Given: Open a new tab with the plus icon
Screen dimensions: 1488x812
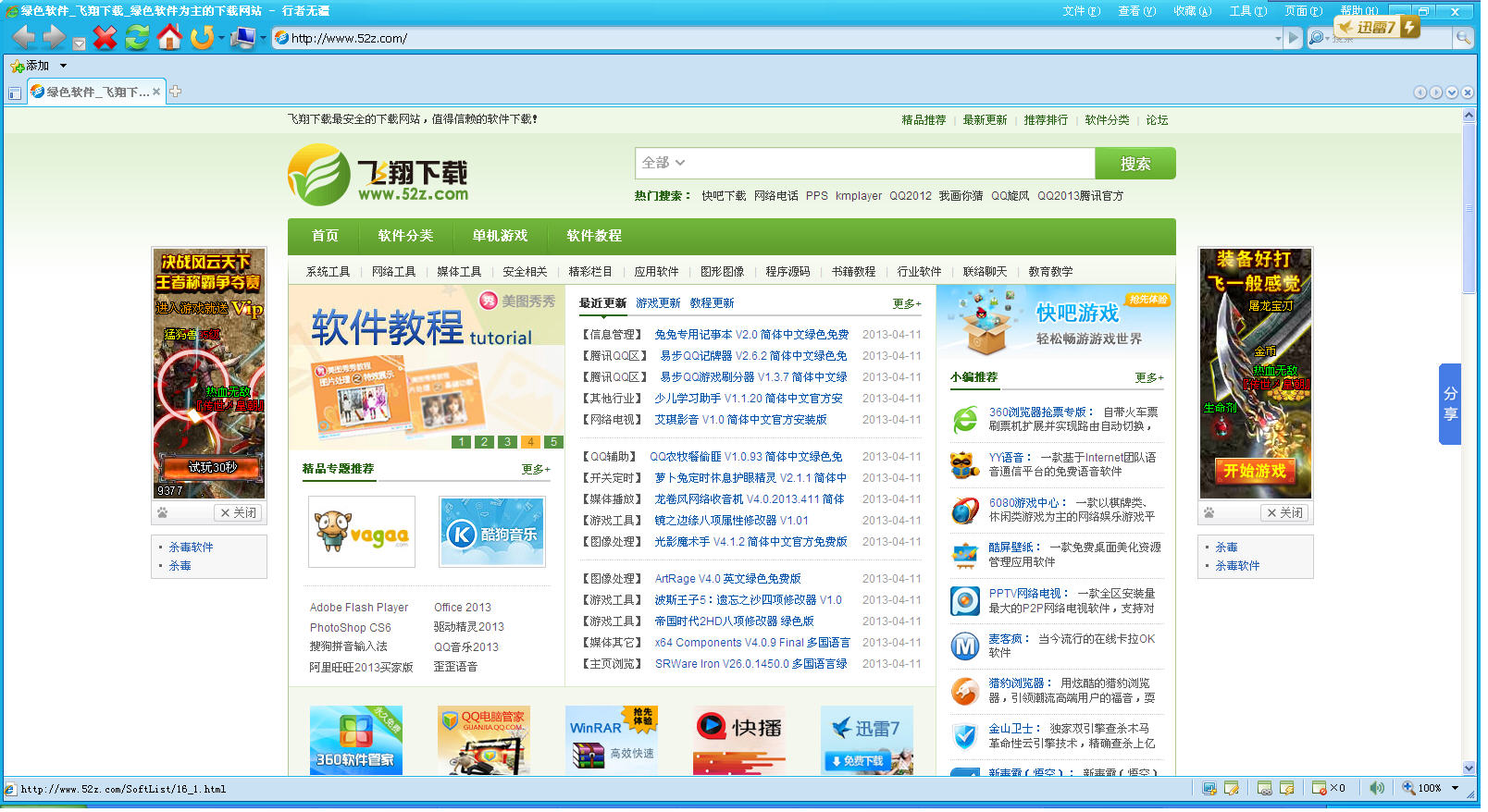Looking at the screenshot, I should 175,92.
